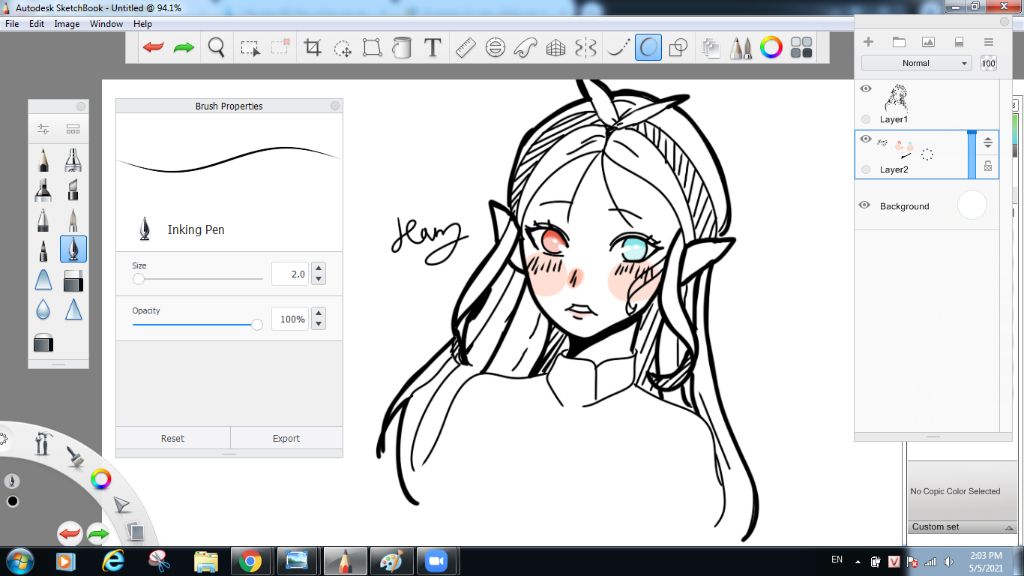Viewport: 1024px width, 576px height.
Task: Add a layer group folder
Action: 899,42
